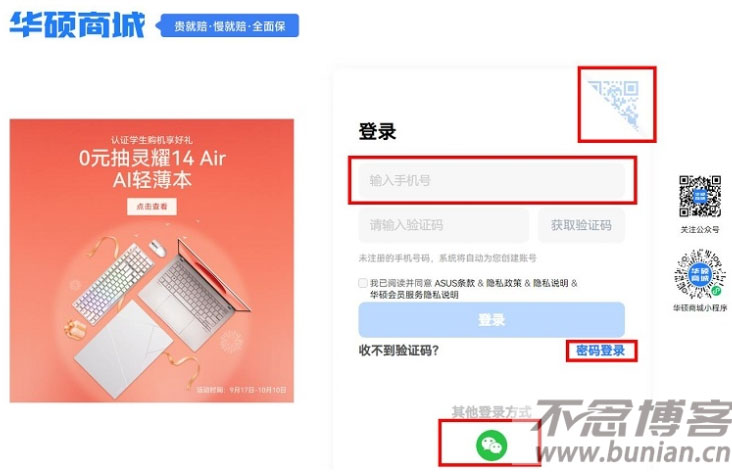Switch to QR code login corner icon

616,105
